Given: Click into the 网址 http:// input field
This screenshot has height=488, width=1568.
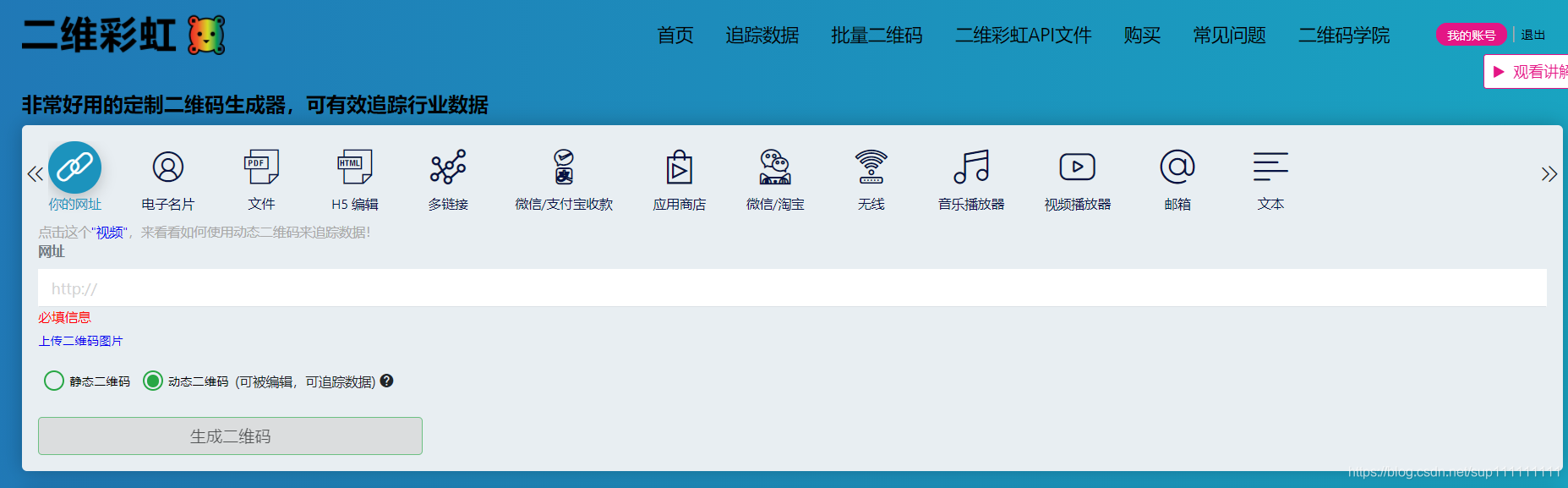Looking at the screenshot, I should (792, 288).
